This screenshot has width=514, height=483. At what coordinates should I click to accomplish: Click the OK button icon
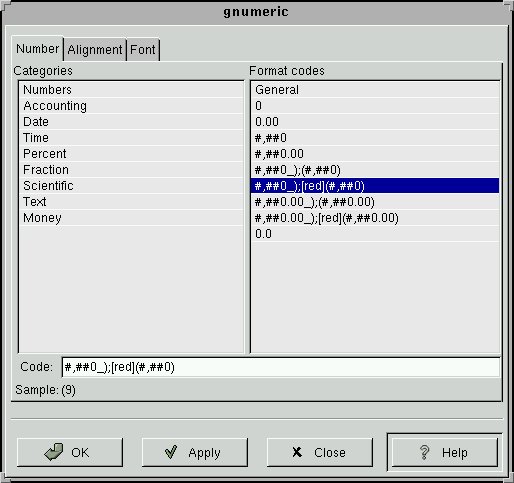(x=53, y=452)
